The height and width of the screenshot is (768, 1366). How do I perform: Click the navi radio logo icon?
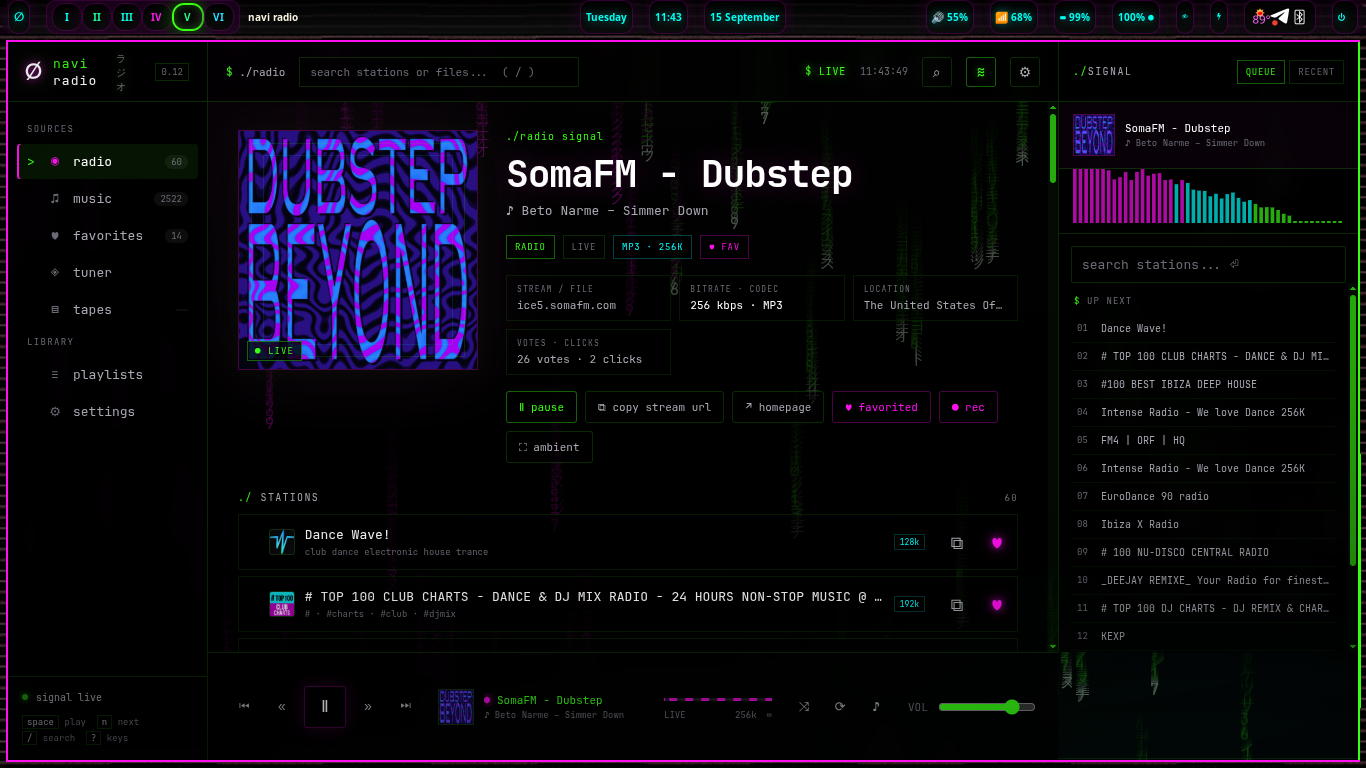point(33,71)
